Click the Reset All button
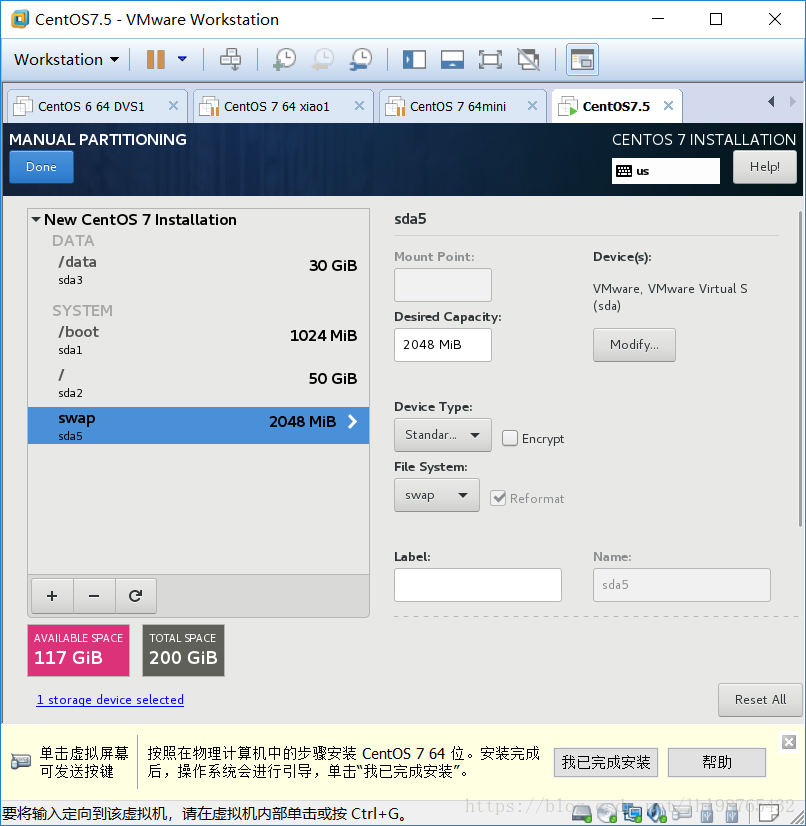This screenshot has width=806, height=826. (760, 700)
